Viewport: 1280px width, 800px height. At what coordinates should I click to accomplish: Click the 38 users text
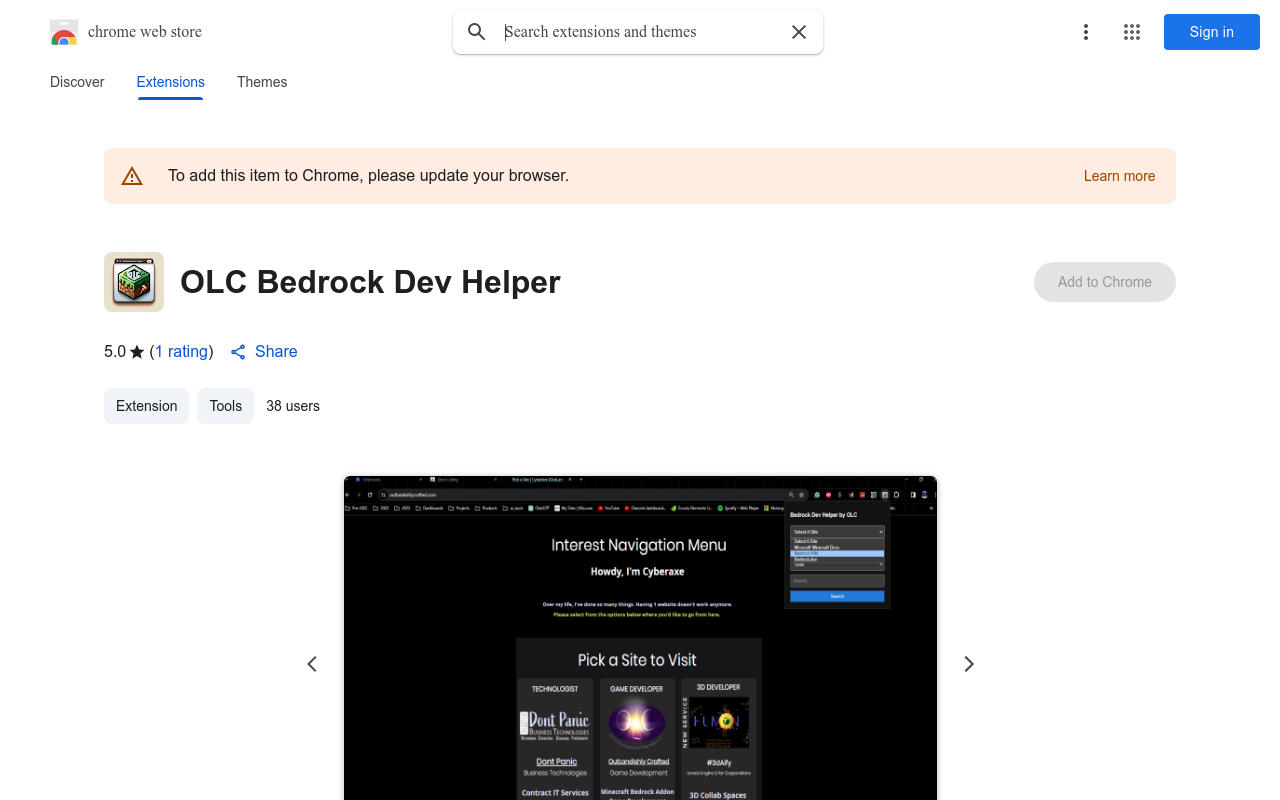coord(293,406)
